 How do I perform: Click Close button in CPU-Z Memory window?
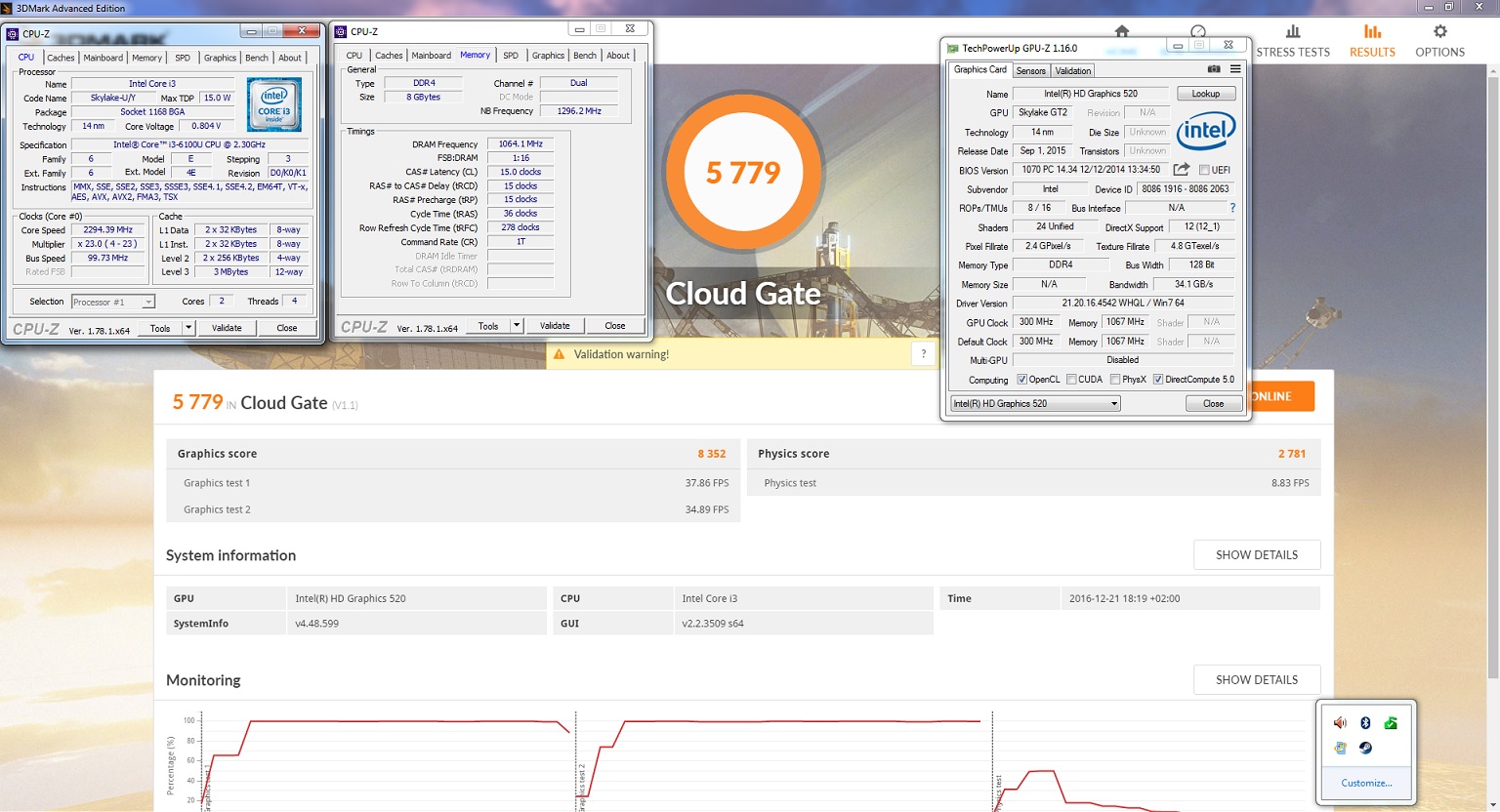pyautogui.click(x=615, y=326)
